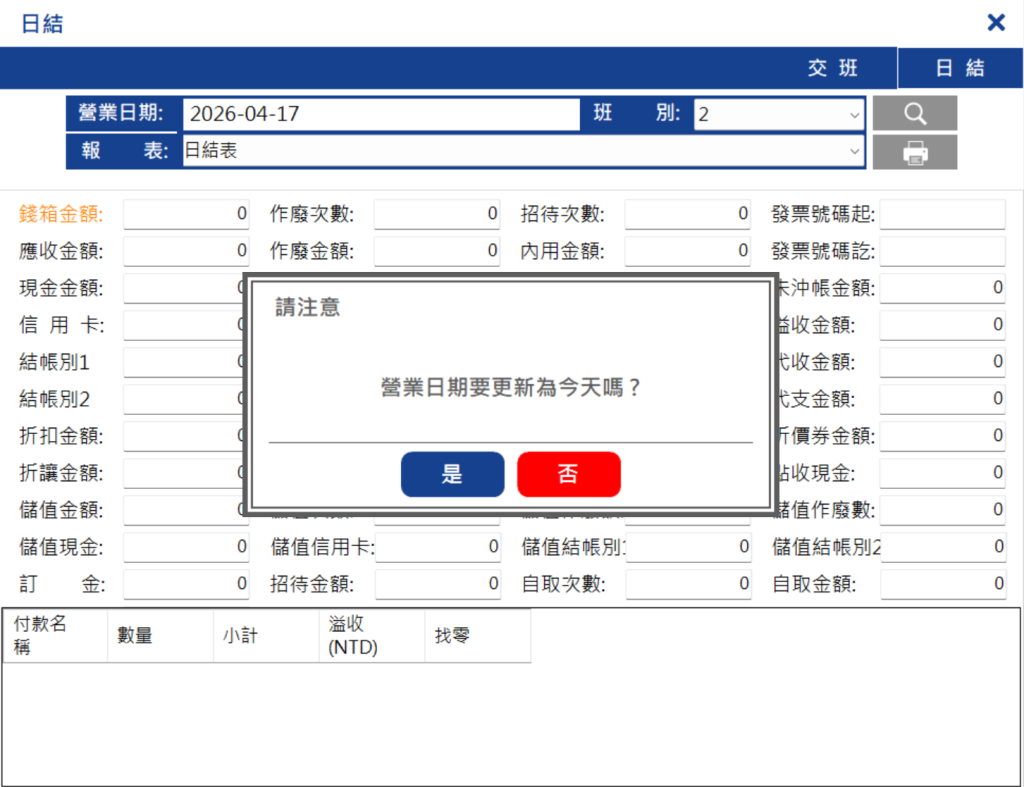Close the 日結 window with X
This screenshot has width=1024, height=787.
click(x=996, y=23)
